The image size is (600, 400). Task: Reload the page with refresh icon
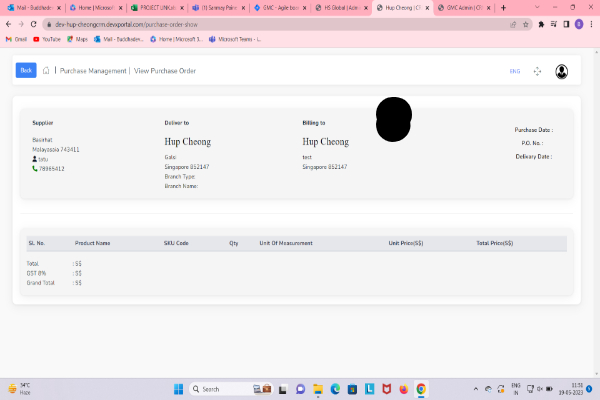pos(33,23)
